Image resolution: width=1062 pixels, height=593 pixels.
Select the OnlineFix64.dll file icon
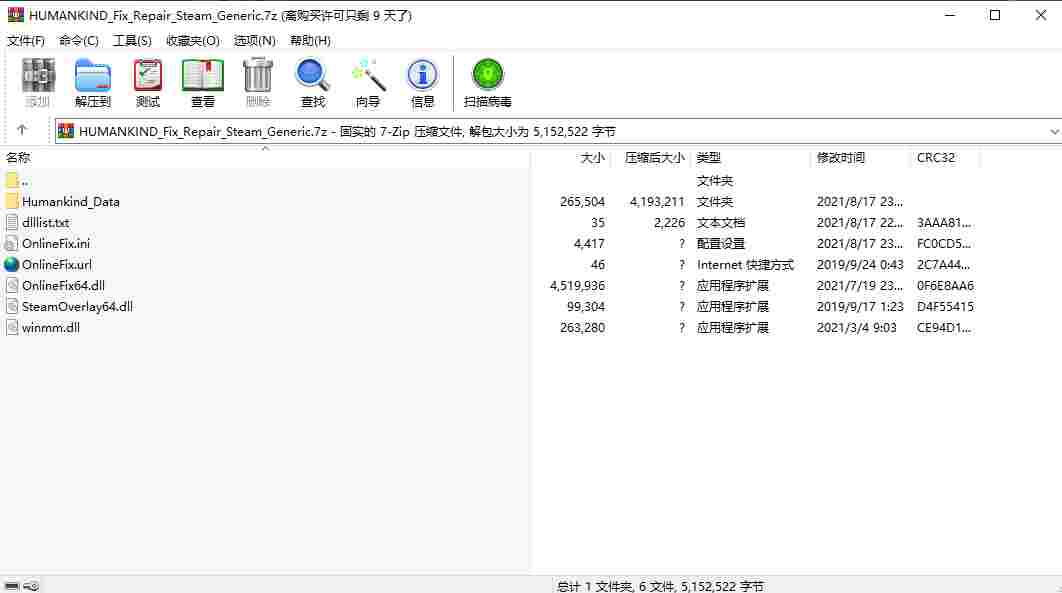pos(12,285)
